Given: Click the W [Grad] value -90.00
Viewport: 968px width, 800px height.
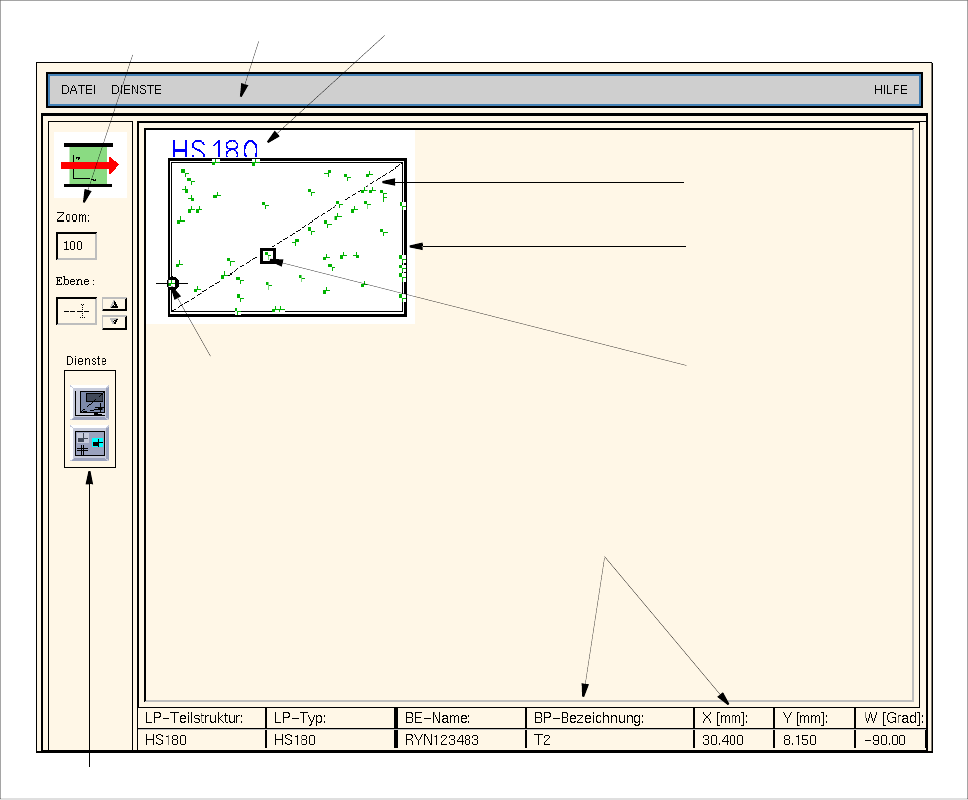Looking at the screenshot, I should pyautogui.click(x=888, y=740).
